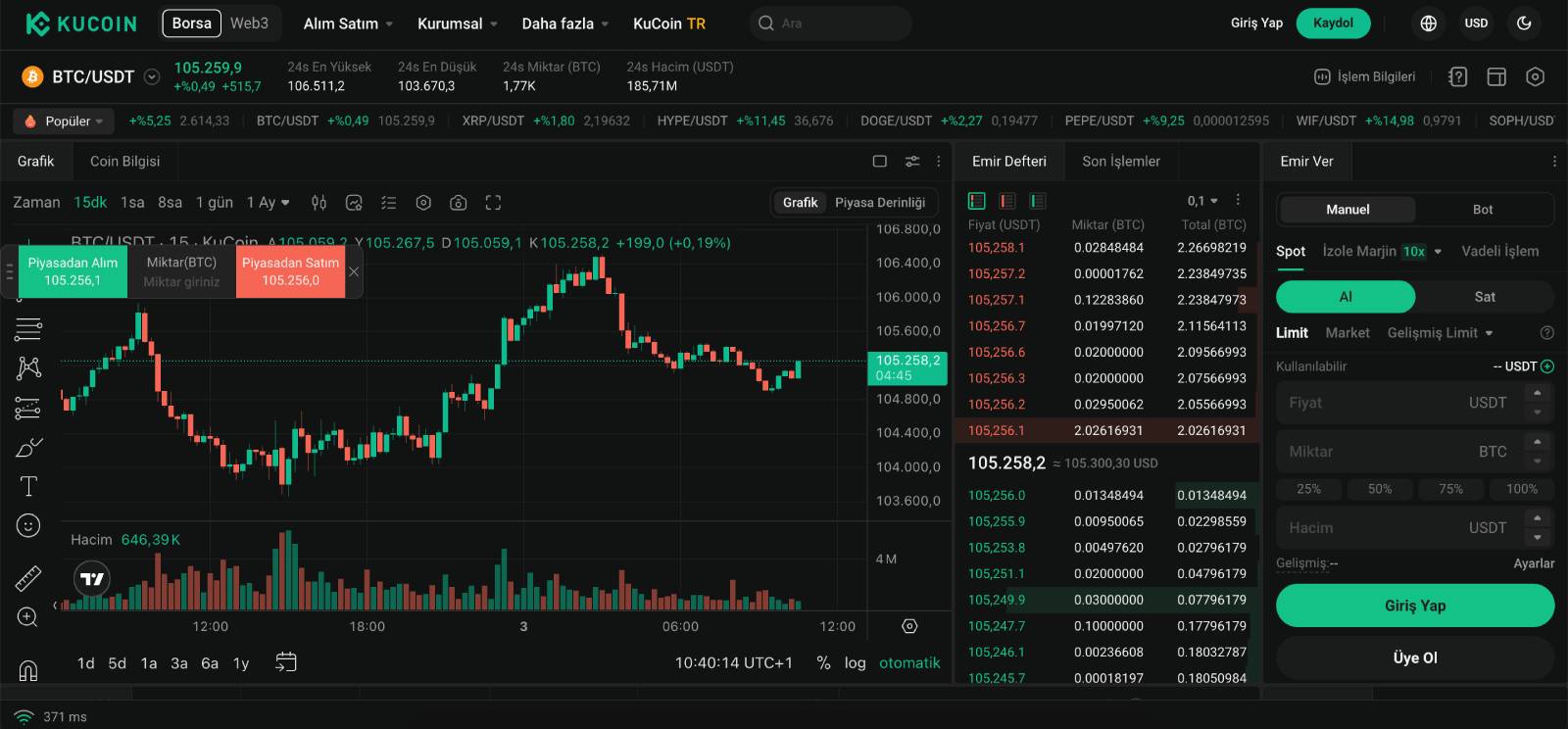Toggle percentage scale on chart
This screenshot has width=1568, height=729.
point(823,663)
